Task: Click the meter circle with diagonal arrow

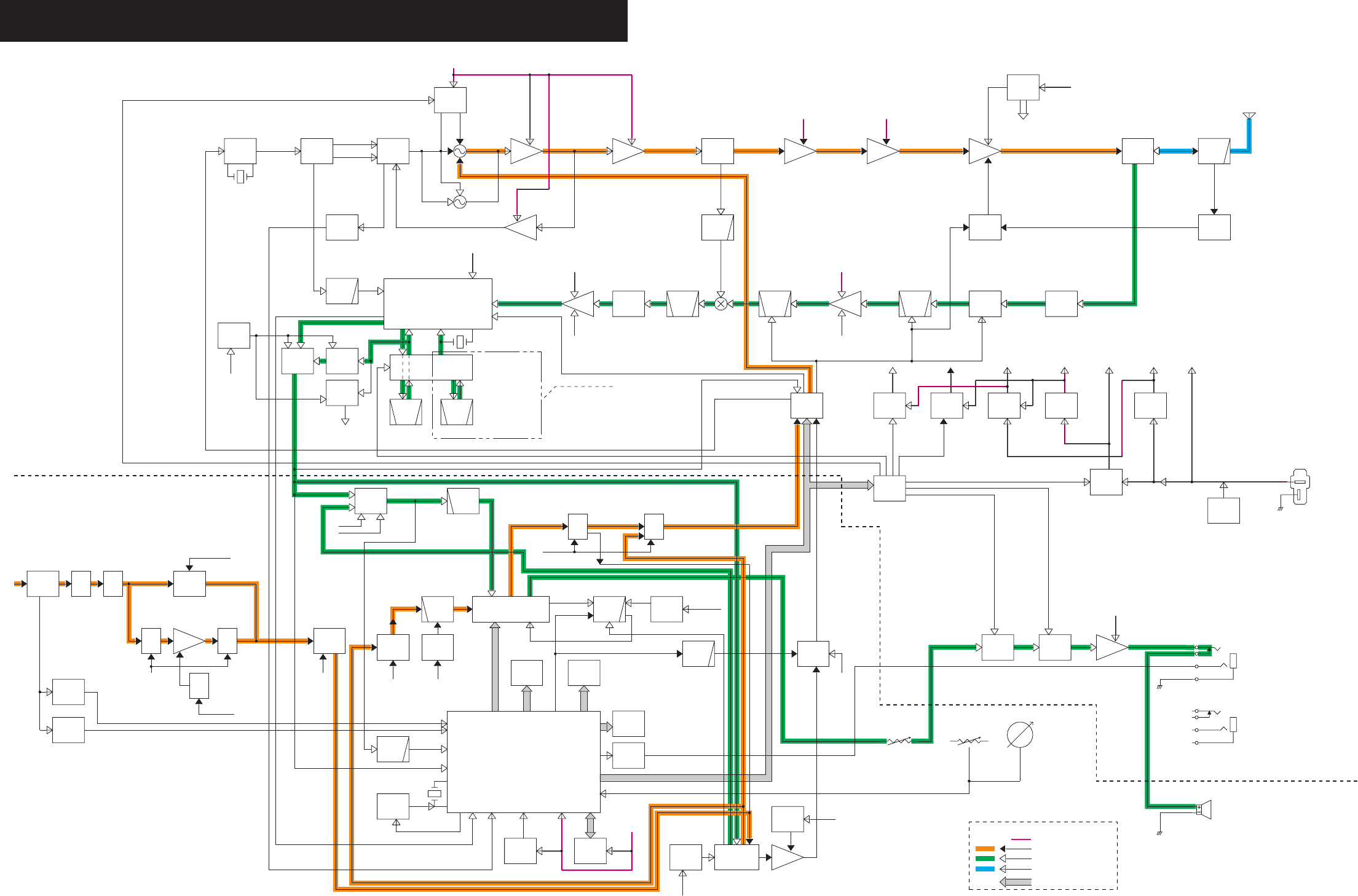Action: point(1020,735)
